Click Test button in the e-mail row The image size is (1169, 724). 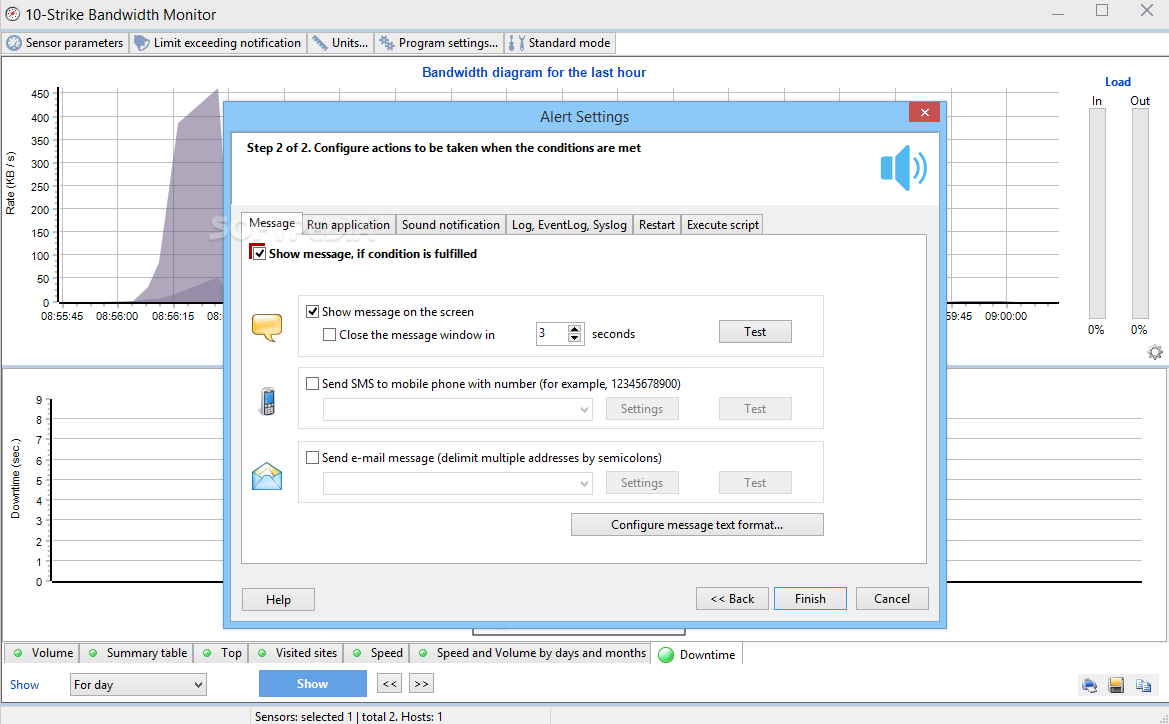point(754,483)
